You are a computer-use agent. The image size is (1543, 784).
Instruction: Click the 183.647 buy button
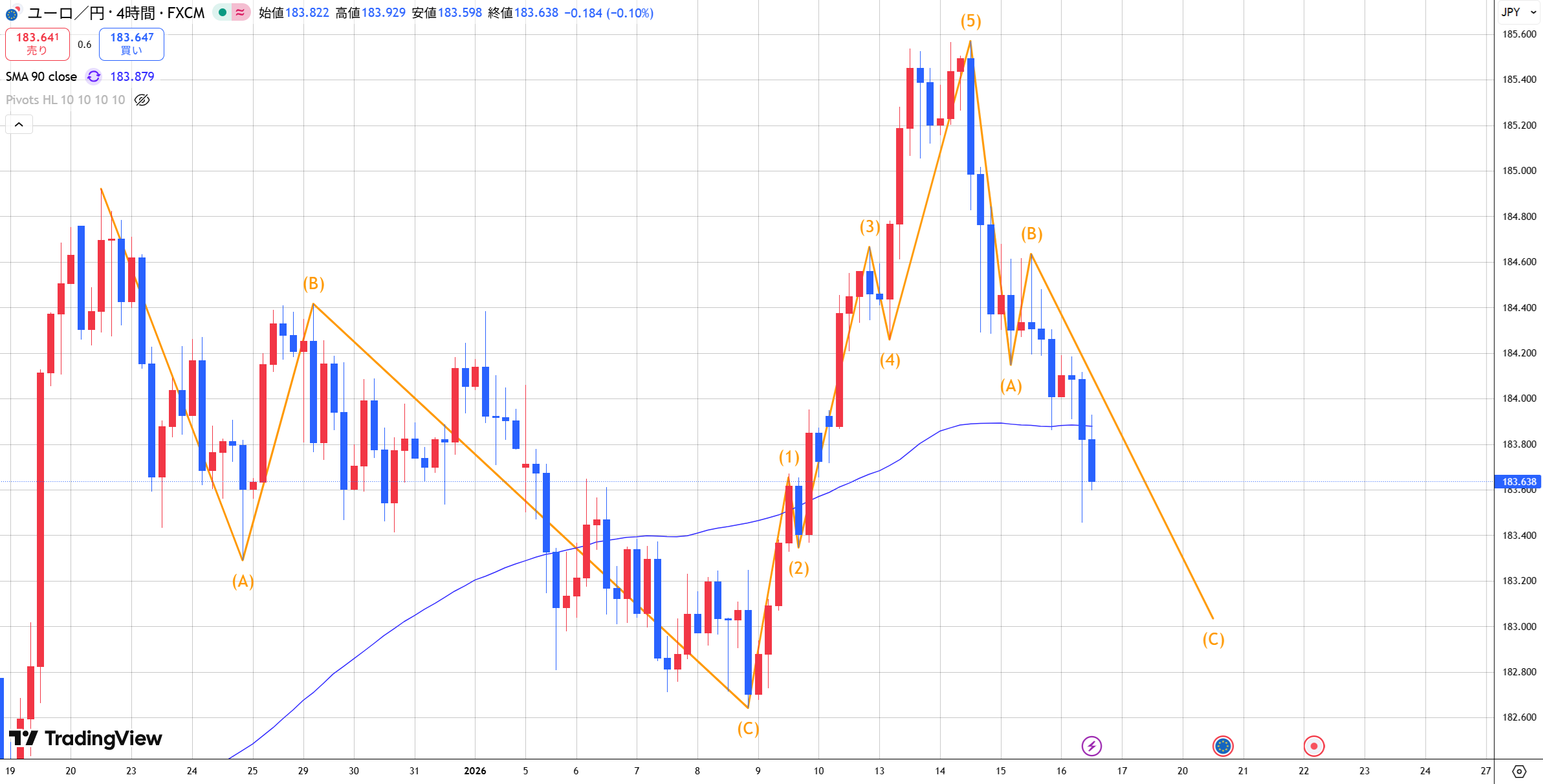(x=131, y=43)
